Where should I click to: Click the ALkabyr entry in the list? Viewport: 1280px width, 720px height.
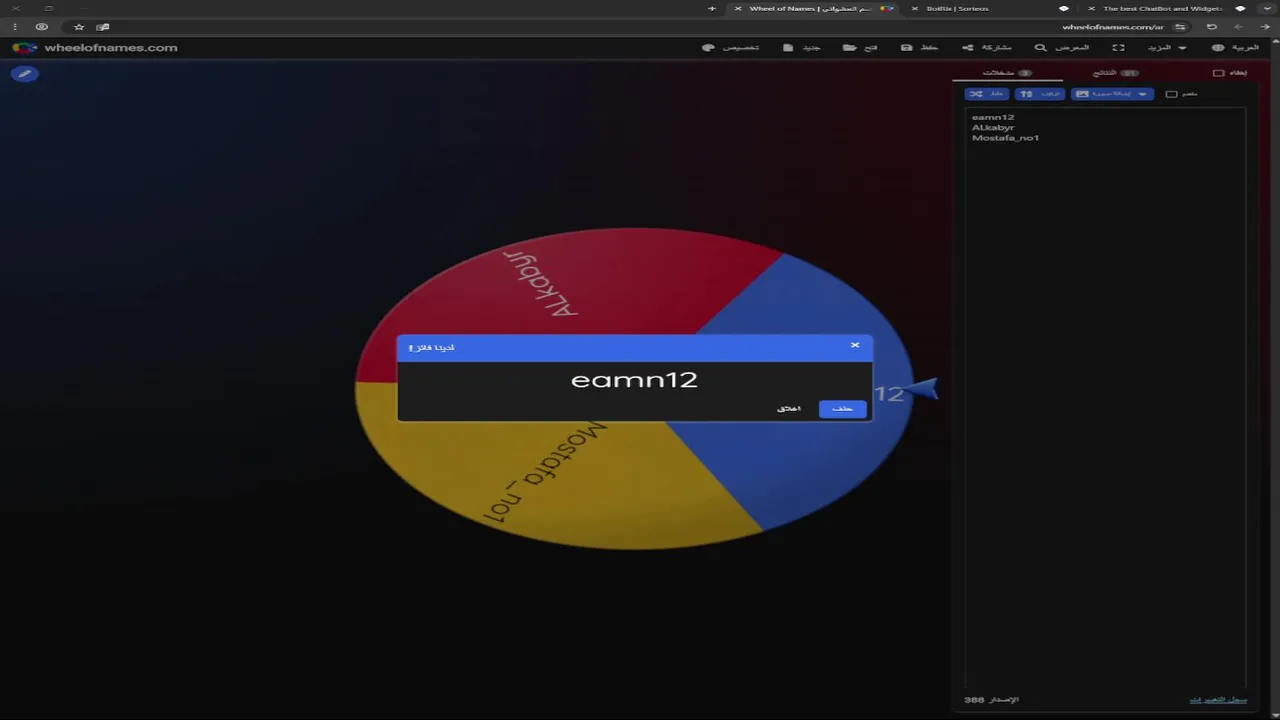click(992, 127)
